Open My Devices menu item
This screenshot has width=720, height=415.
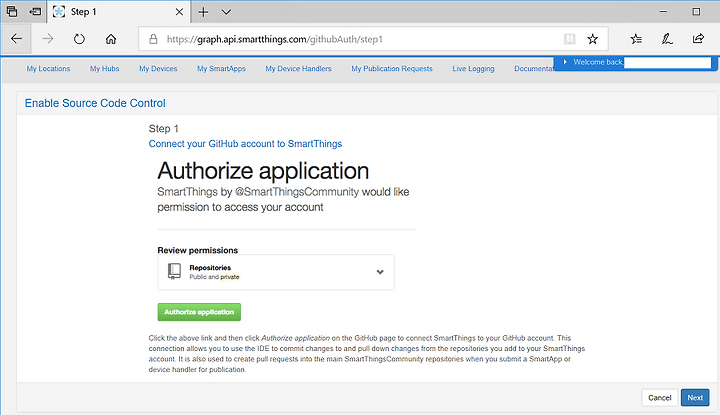pyautogui.click(x=158, y=68)
